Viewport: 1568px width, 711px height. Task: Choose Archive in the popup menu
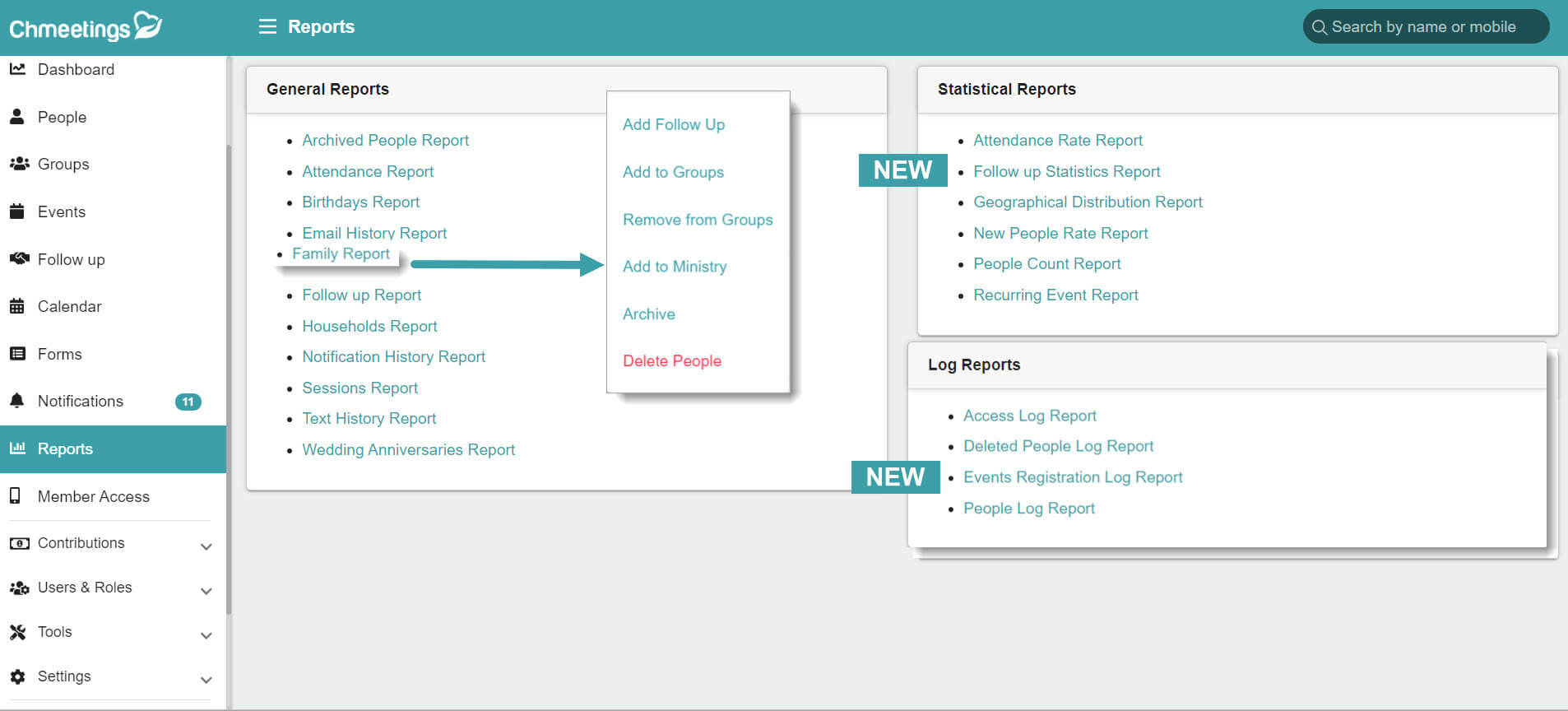pos(649,314)
